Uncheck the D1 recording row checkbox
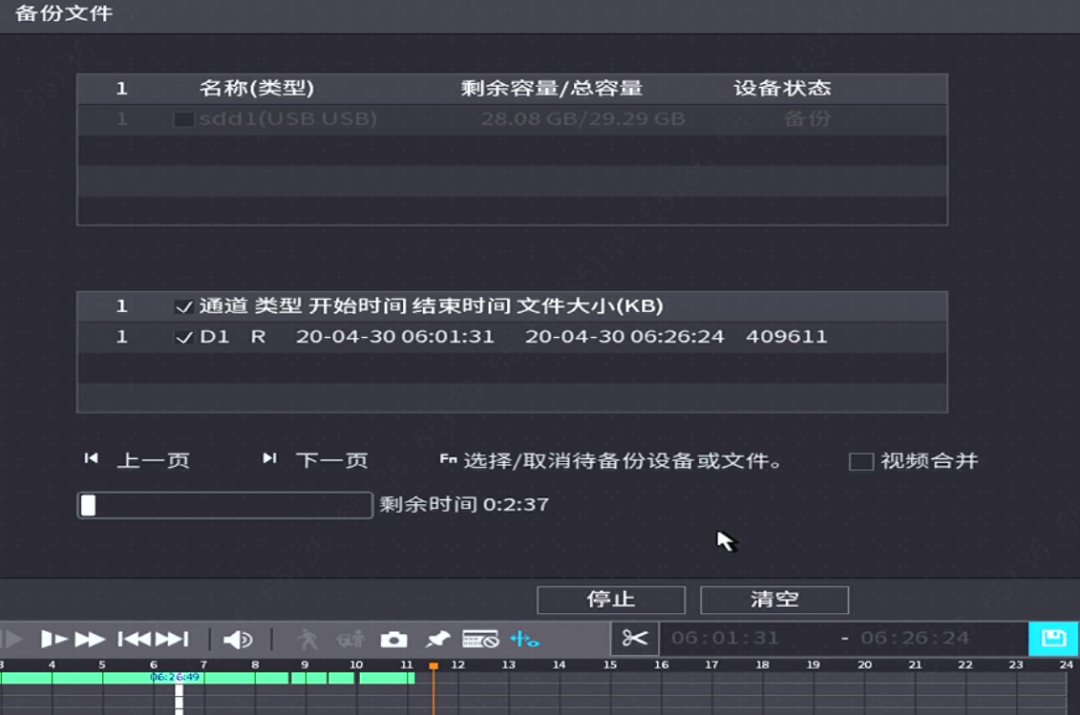 [183, 338]
